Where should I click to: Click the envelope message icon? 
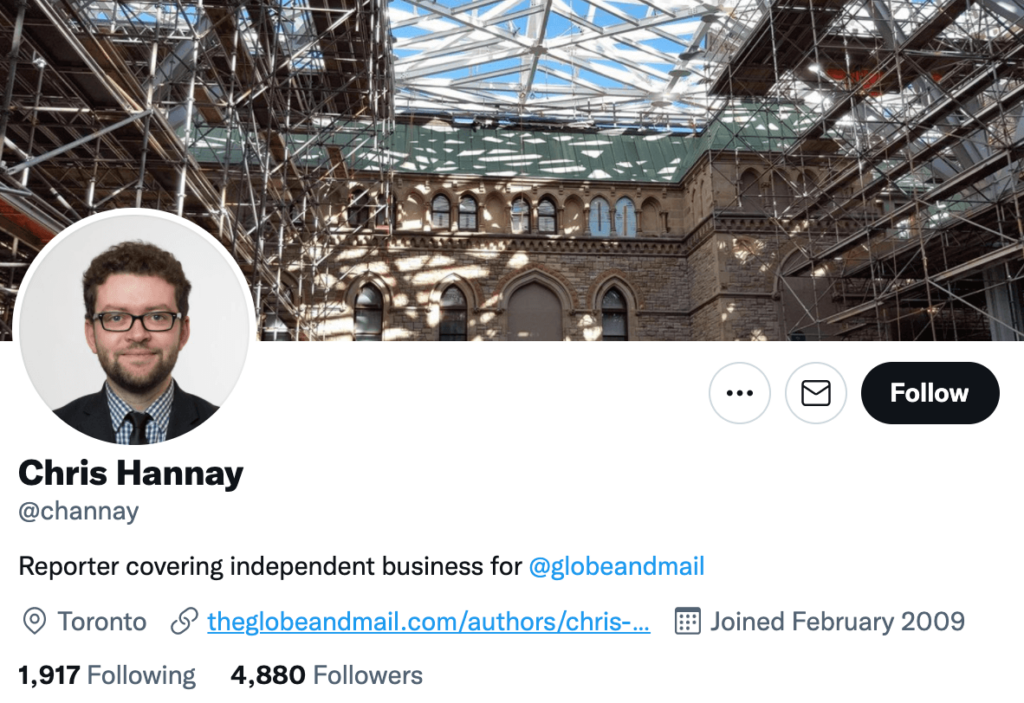816,393
